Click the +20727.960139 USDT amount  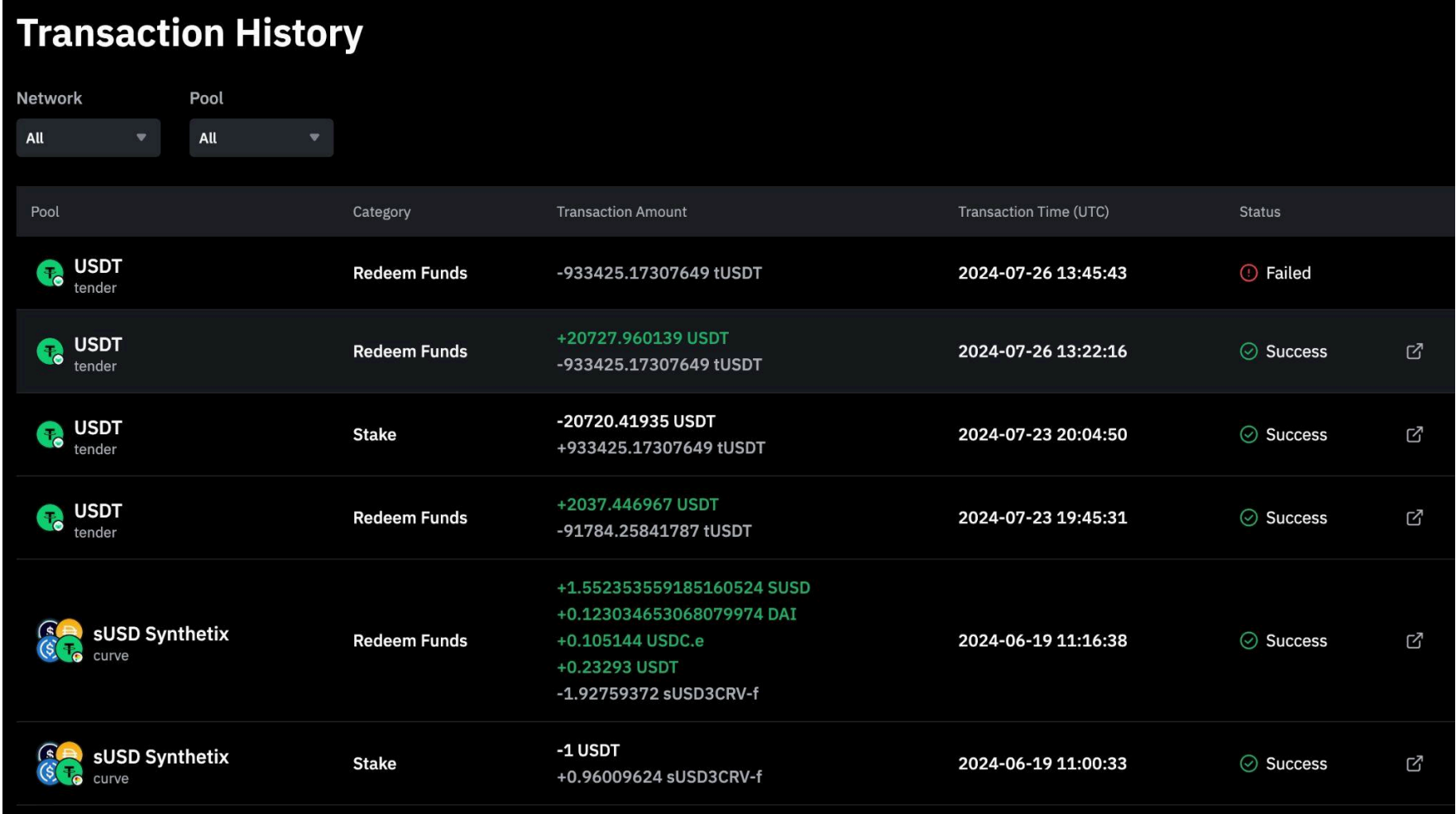click(642, 338)
